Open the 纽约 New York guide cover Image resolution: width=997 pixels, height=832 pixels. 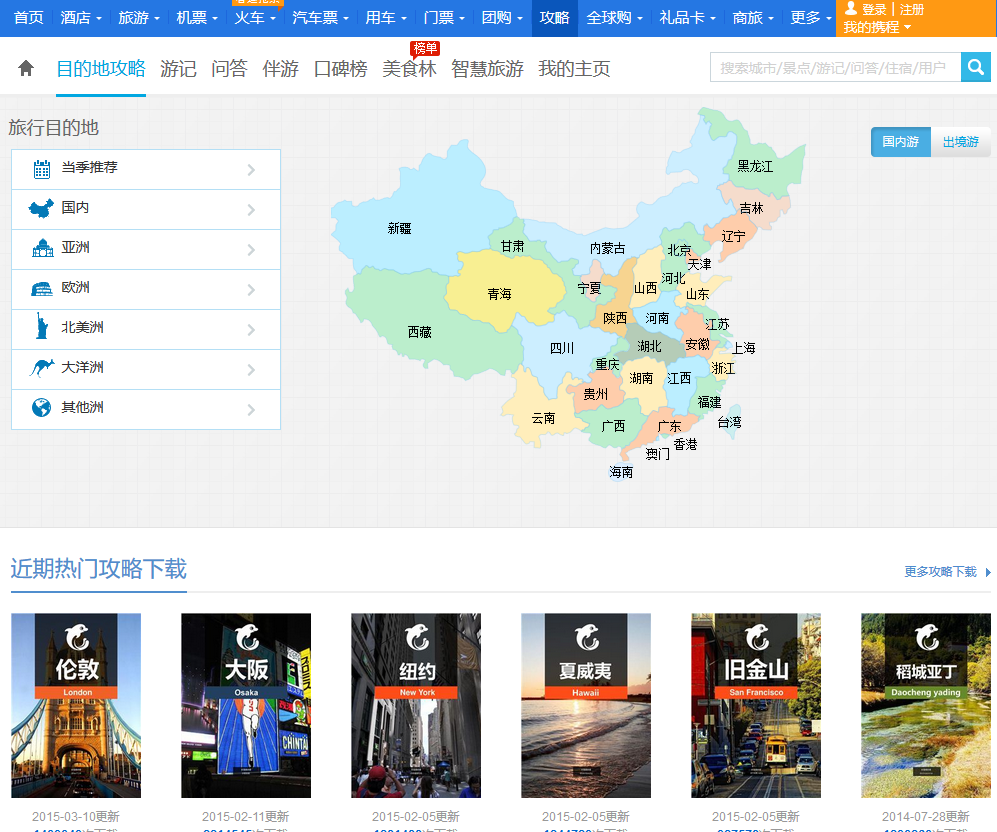(x=416, y=706)
